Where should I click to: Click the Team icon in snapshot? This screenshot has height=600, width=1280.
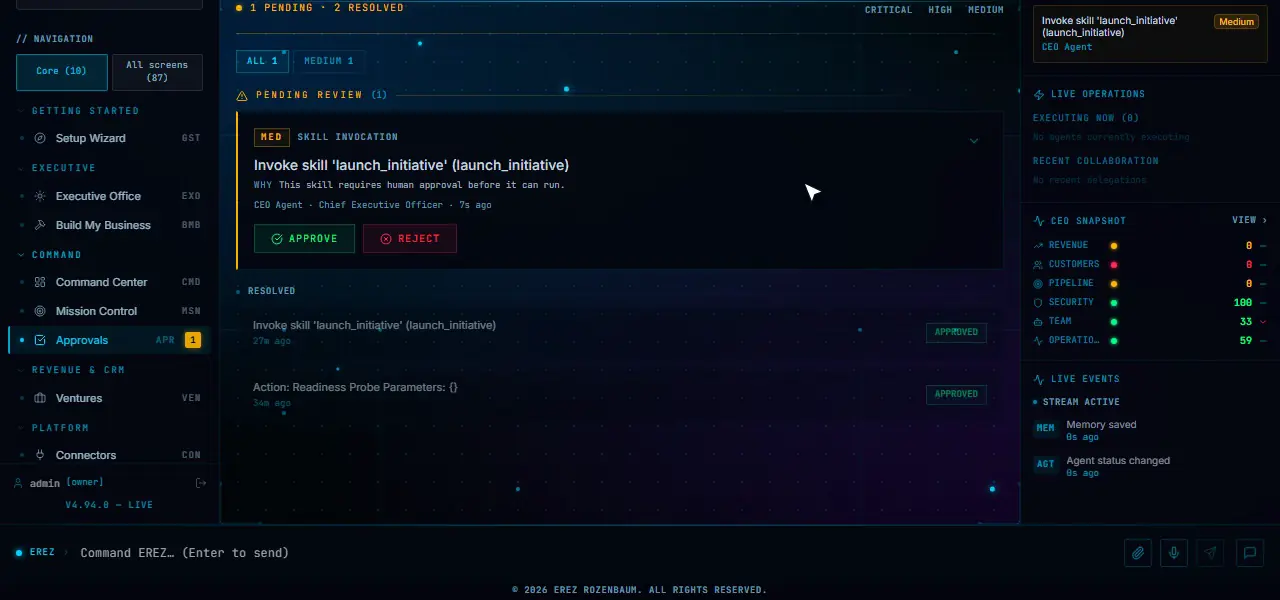pos(1039,321)
